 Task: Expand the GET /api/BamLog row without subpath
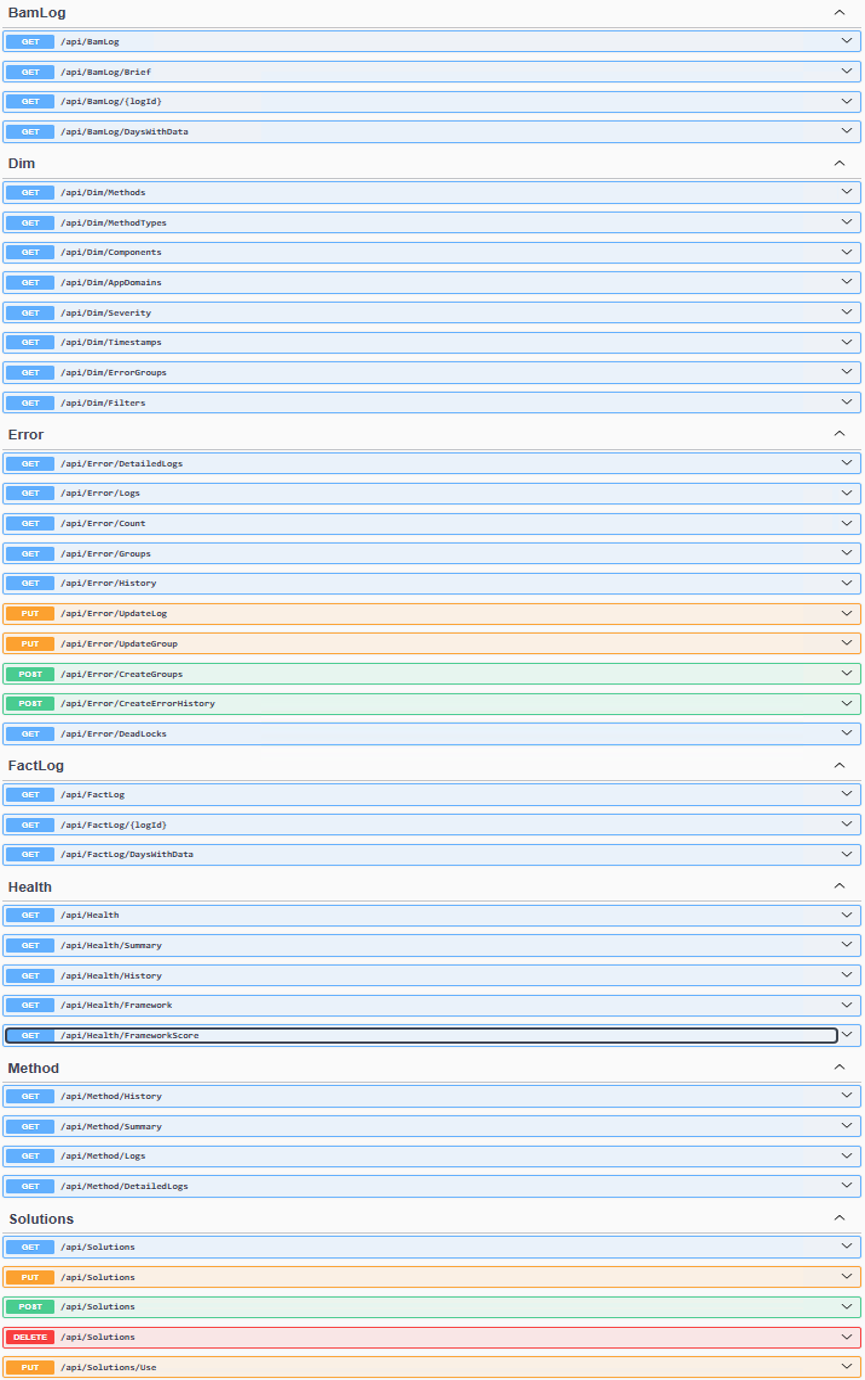tap(432, 42)
